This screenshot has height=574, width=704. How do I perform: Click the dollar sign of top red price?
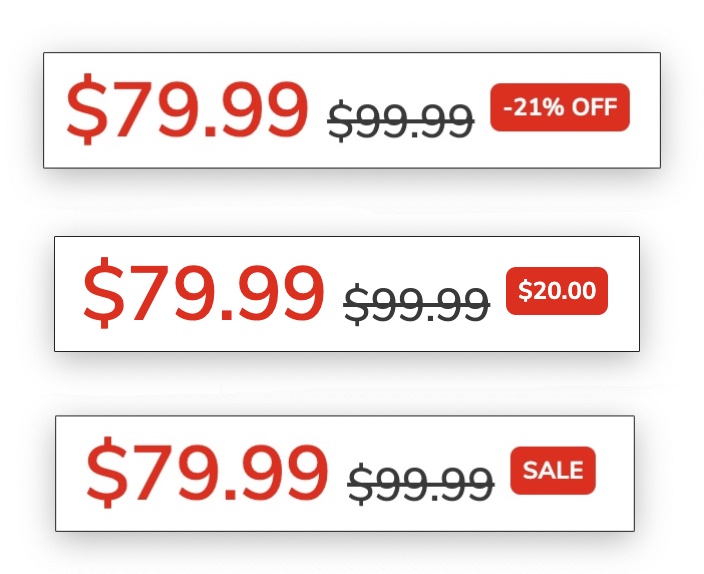[87, 110]
